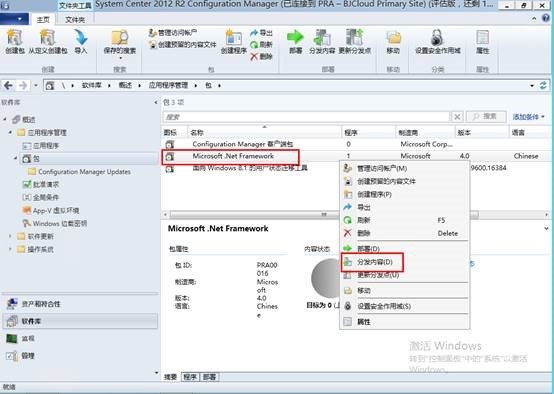Expand the 软件更新 tree folder
This screenshot has width=554, height=394.
[10, 236]
